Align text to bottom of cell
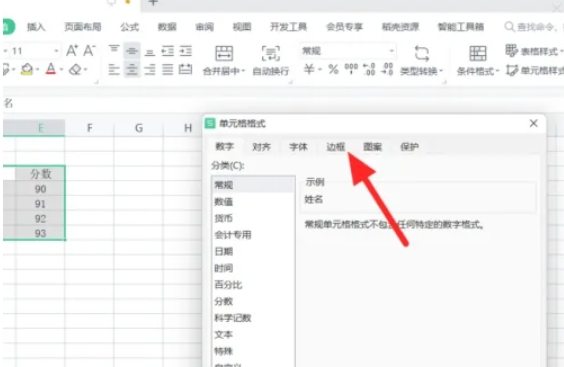This screenshot has width=564, height=367. [150, 51]
